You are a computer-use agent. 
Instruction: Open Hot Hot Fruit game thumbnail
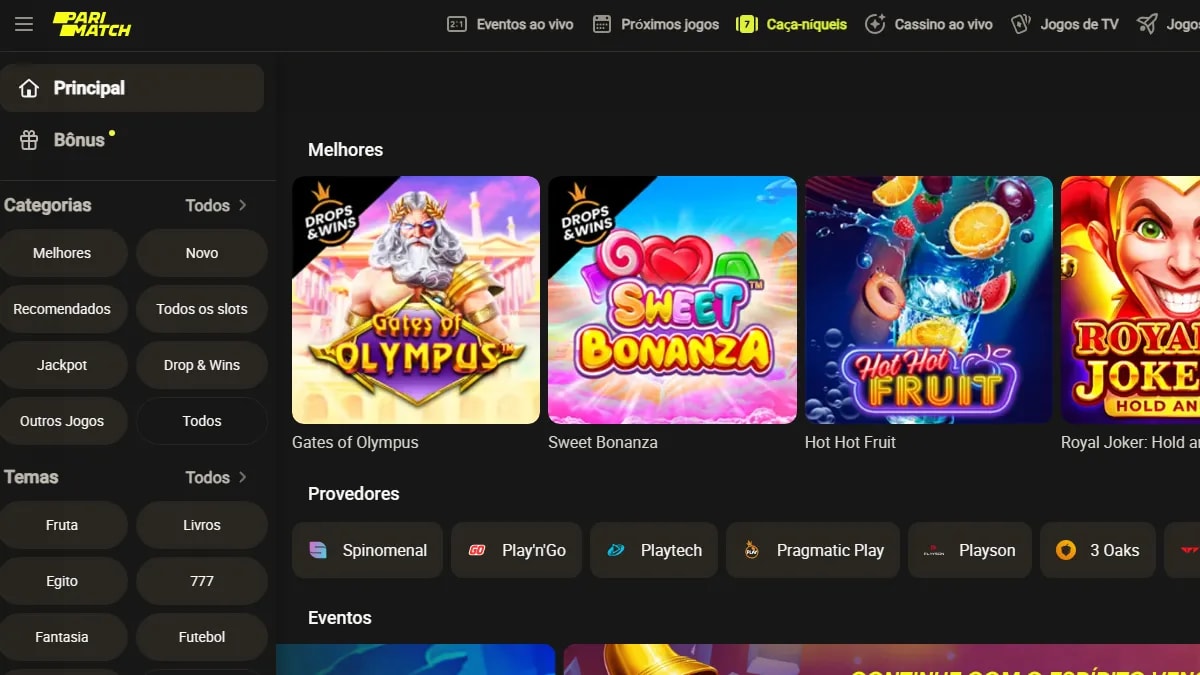(929, 300)
